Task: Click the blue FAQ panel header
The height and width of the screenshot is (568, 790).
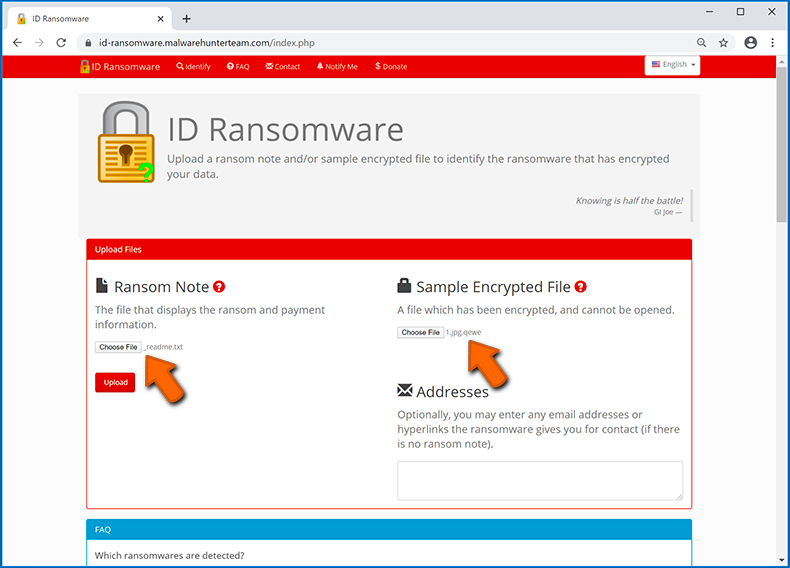Action: click(x=389, y=530)
